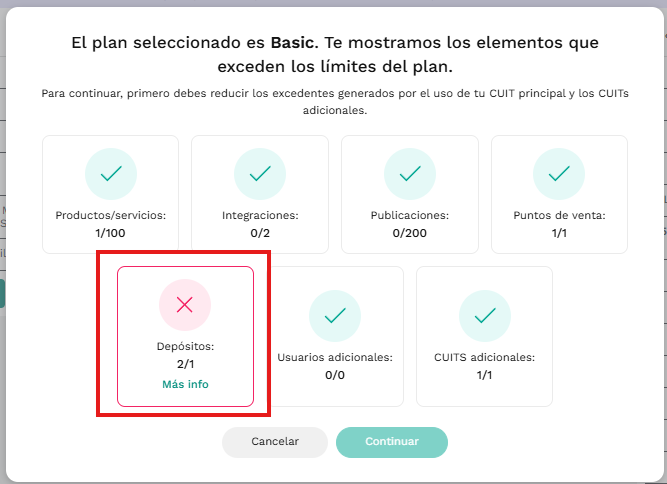This screenshot has height=484, width=667.
Task: Click the CUITS adicionales checkmark icon
Action: click(x=485, y=316)
